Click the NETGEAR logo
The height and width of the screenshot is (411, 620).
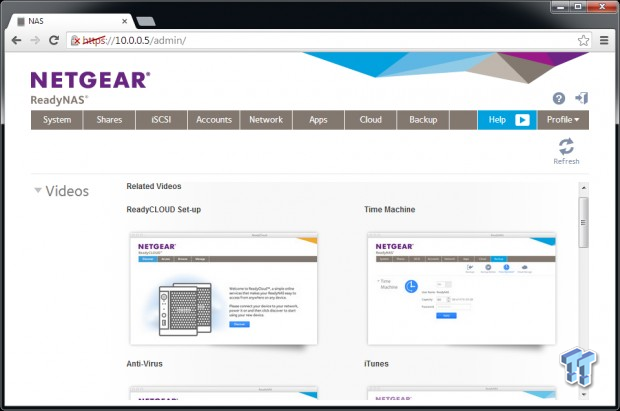coord(91,80)
